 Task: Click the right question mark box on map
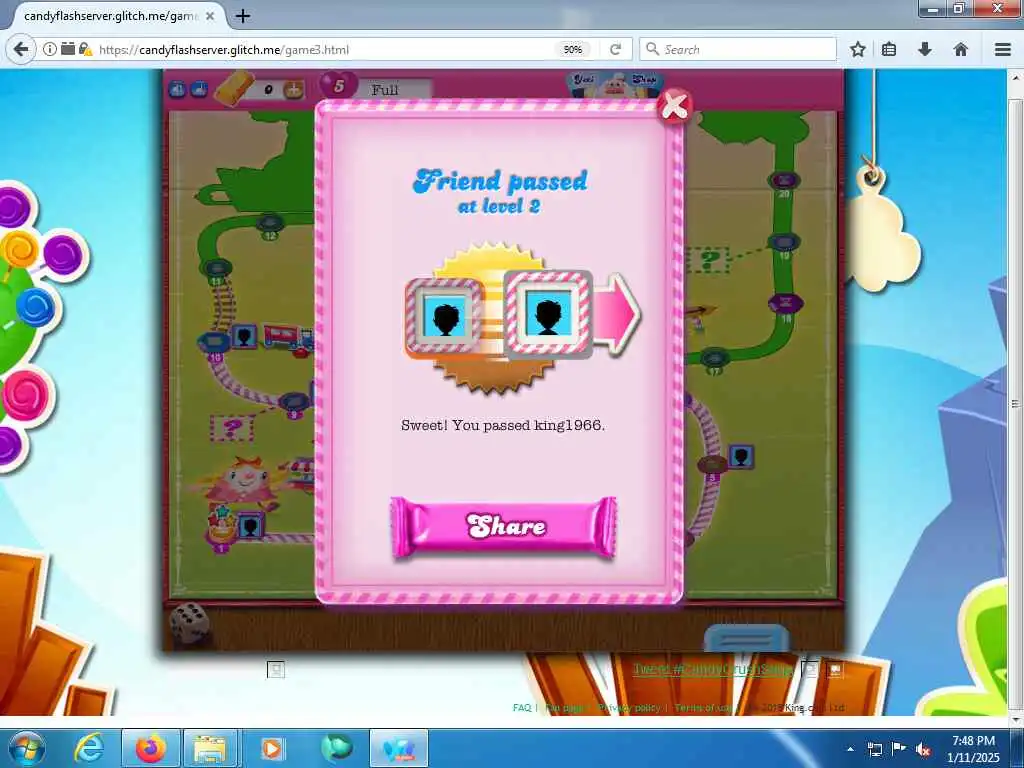pos(709,260)
